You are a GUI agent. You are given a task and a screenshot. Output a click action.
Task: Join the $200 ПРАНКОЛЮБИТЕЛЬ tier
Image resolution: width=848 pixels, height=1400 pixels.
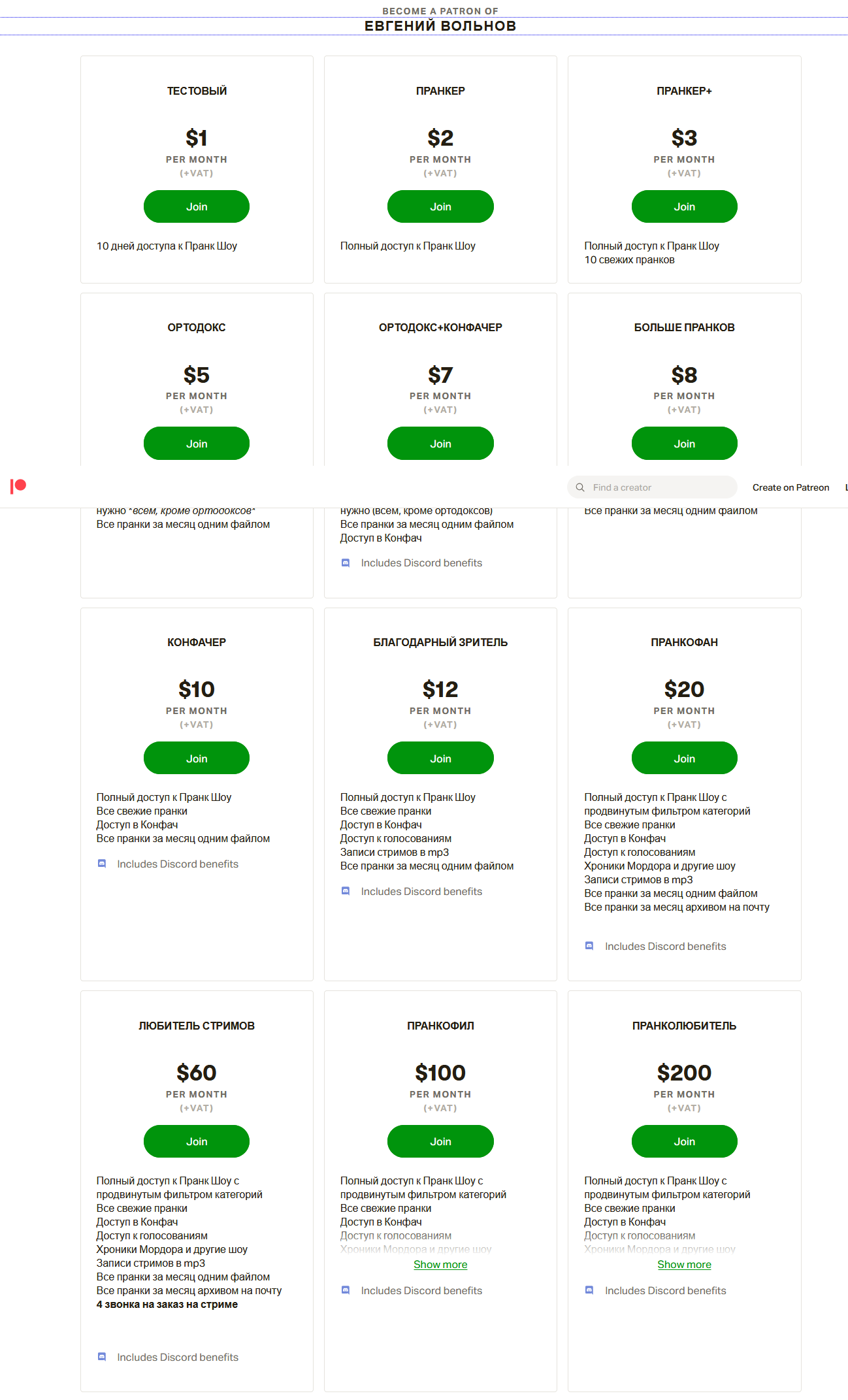coord(684,1141)
